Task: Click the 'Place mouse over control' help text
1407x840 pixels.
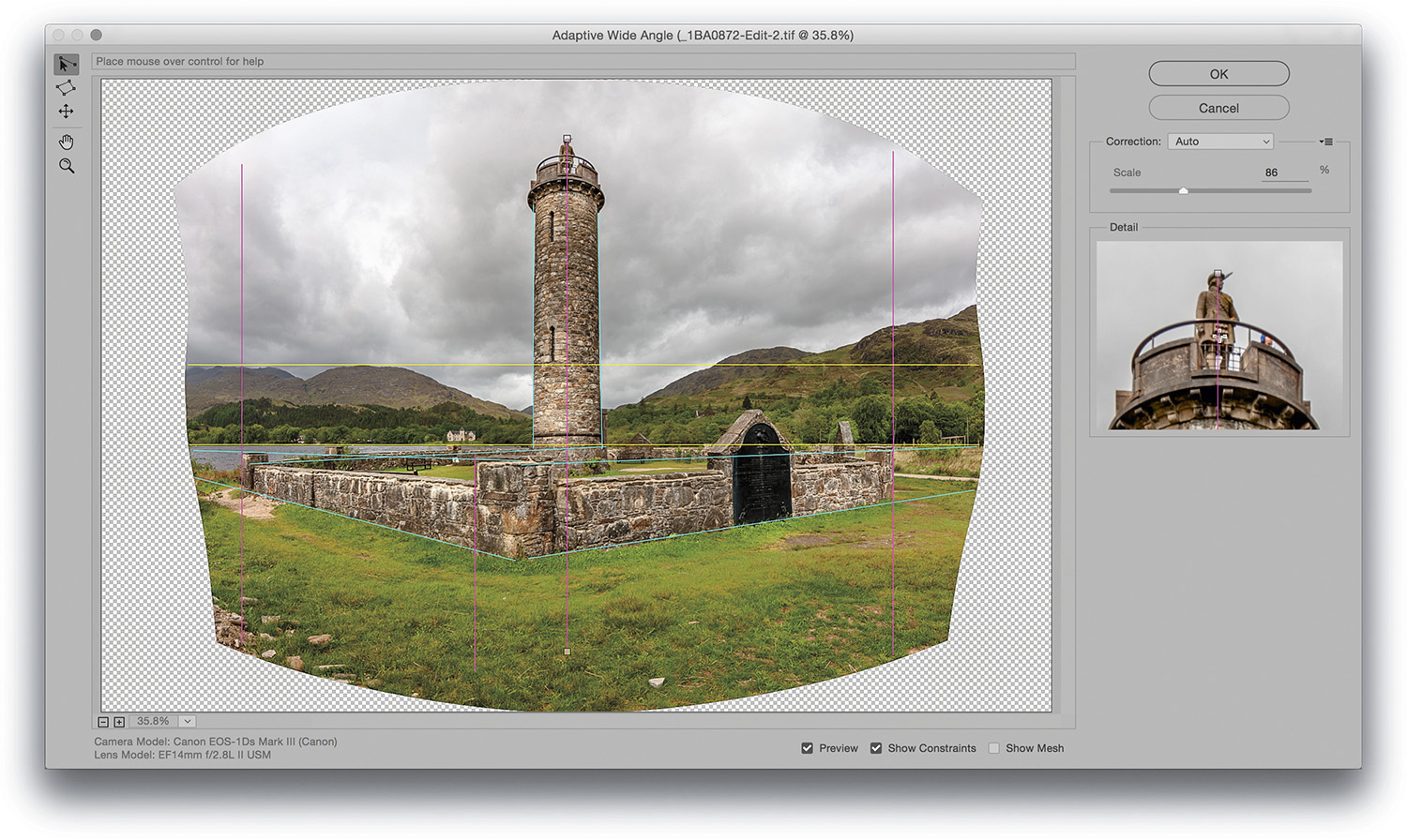Action: [x=180, y=62]
